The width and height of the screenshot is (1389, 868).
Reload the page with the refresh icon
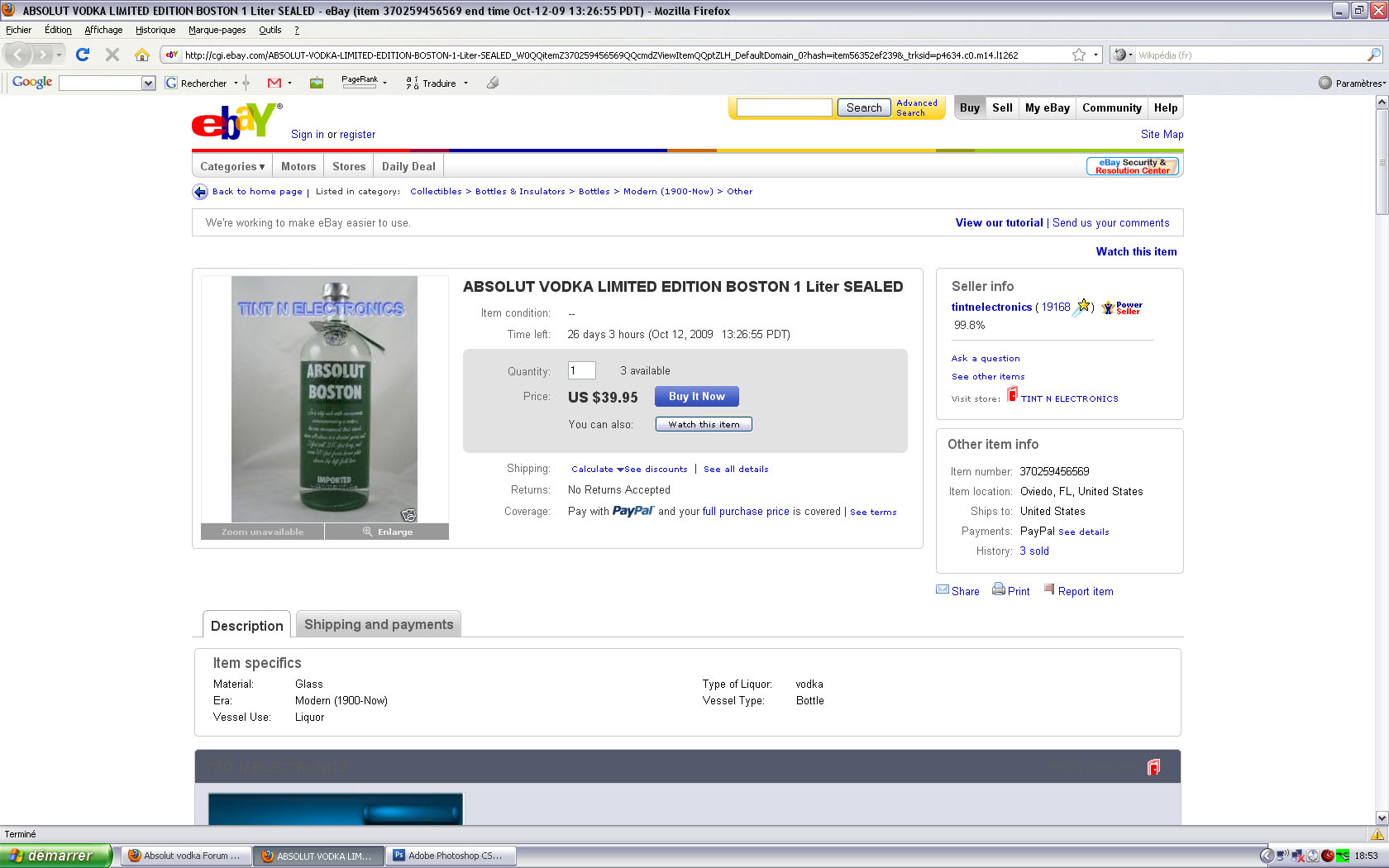coord(83,55)
